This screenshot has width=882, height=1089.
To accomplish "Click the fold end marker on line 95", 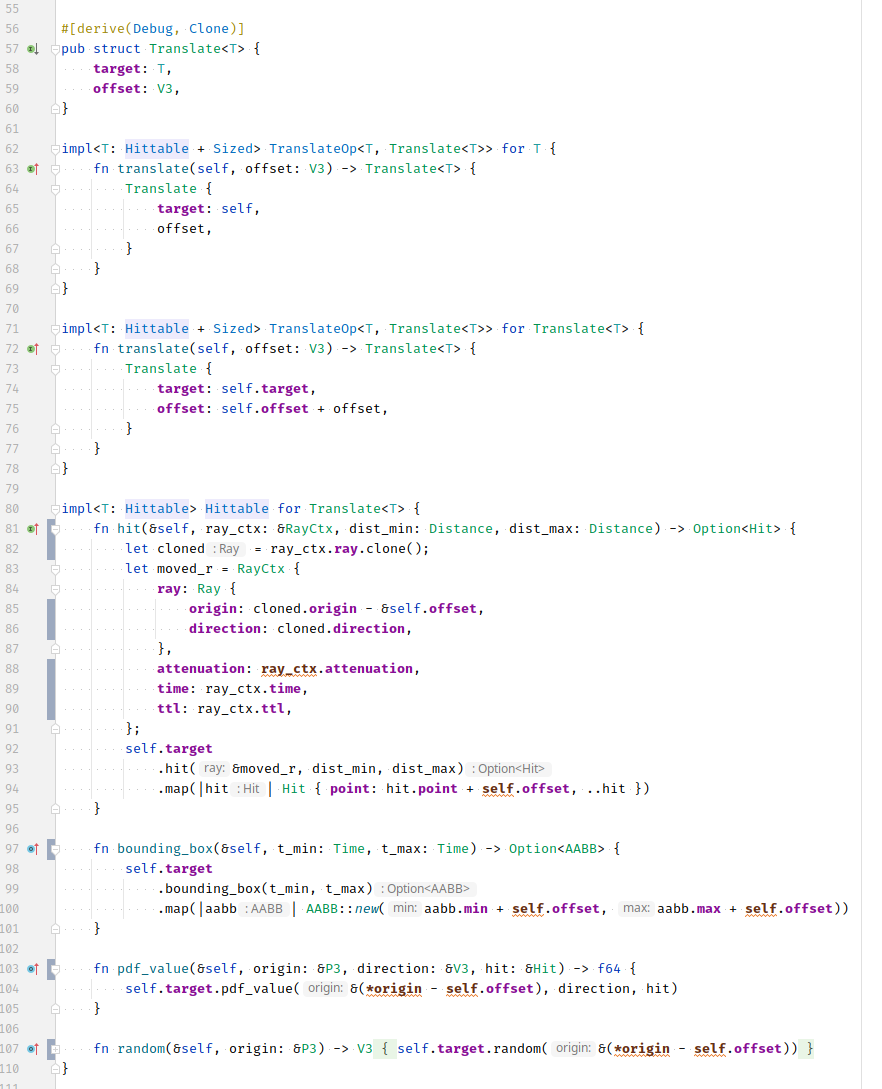I will click(55, 809).
